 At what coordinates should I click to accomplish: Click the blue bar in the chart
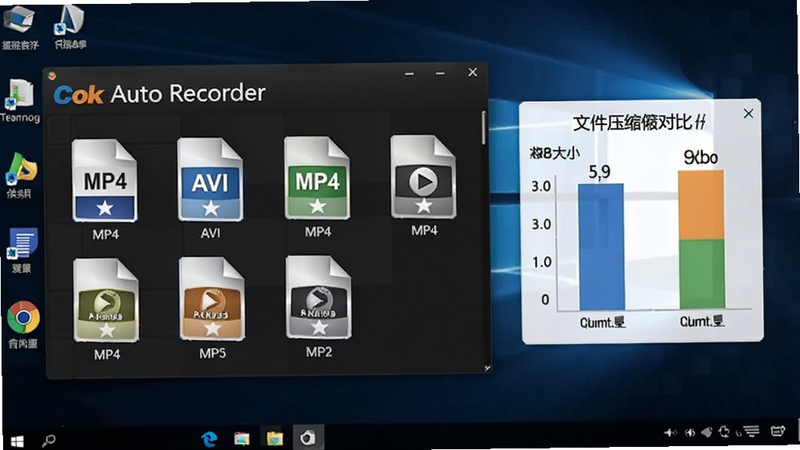point(601,246)
